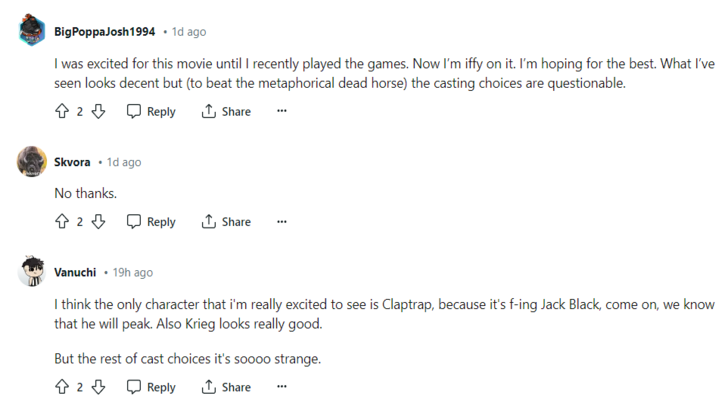
Task: Open more options on Skvora's comment
Action: pyautogui.click(x=282, y=222)
